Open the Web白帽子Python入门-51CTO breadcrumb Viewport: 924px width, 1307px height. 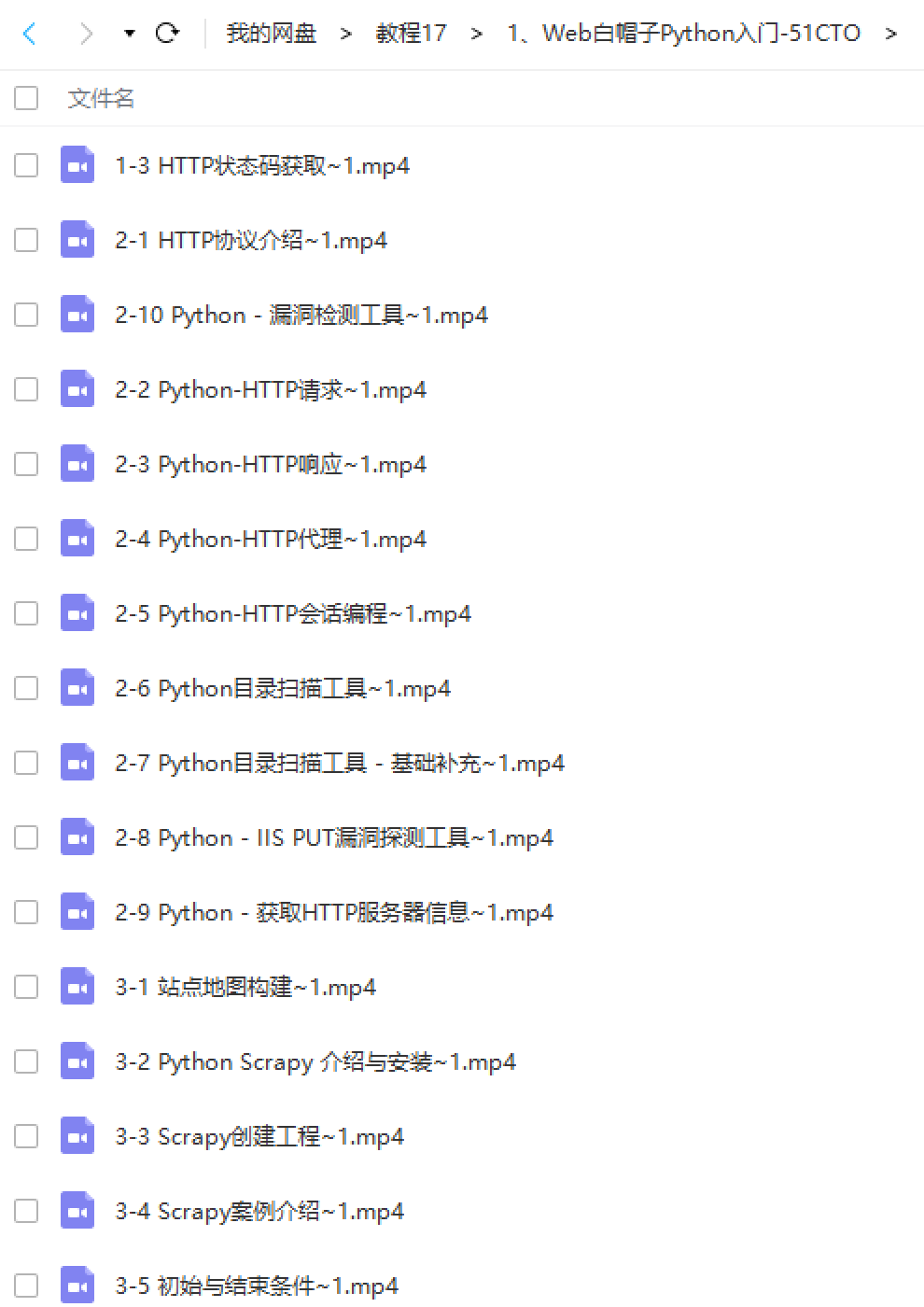[684, 34]
